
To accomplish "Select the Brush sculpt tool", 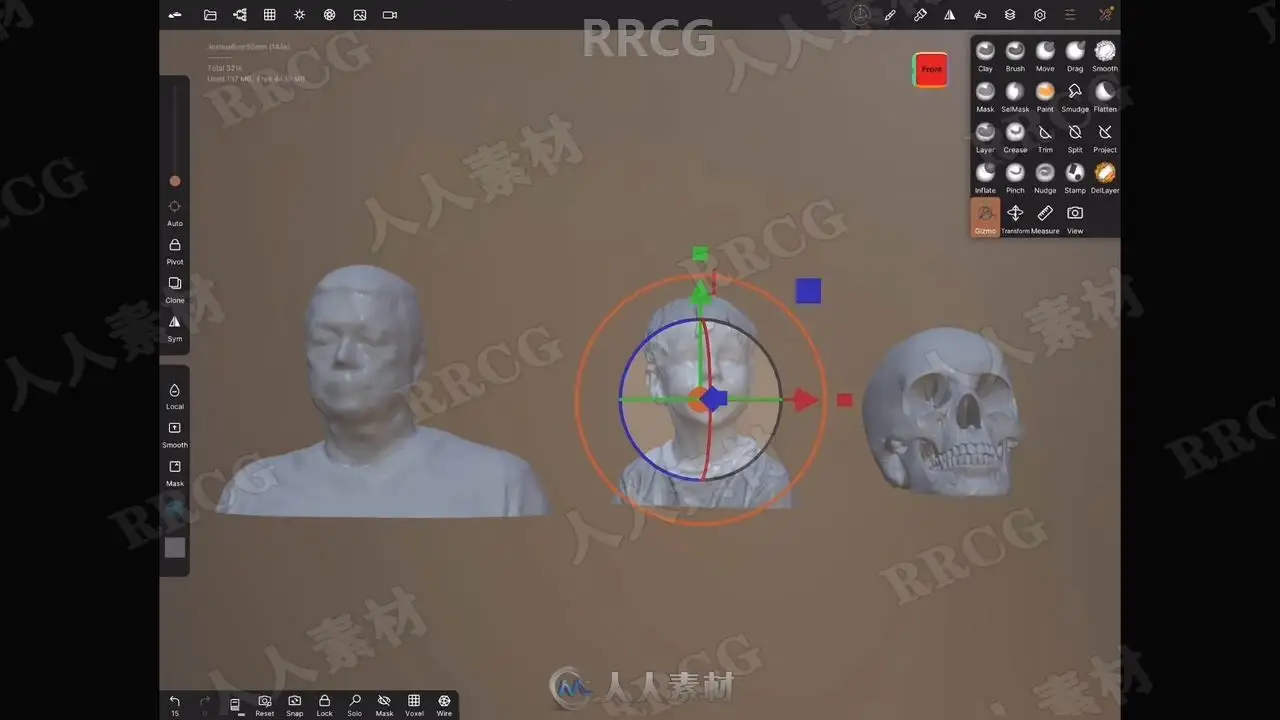I will click(x=1015, y=56).
